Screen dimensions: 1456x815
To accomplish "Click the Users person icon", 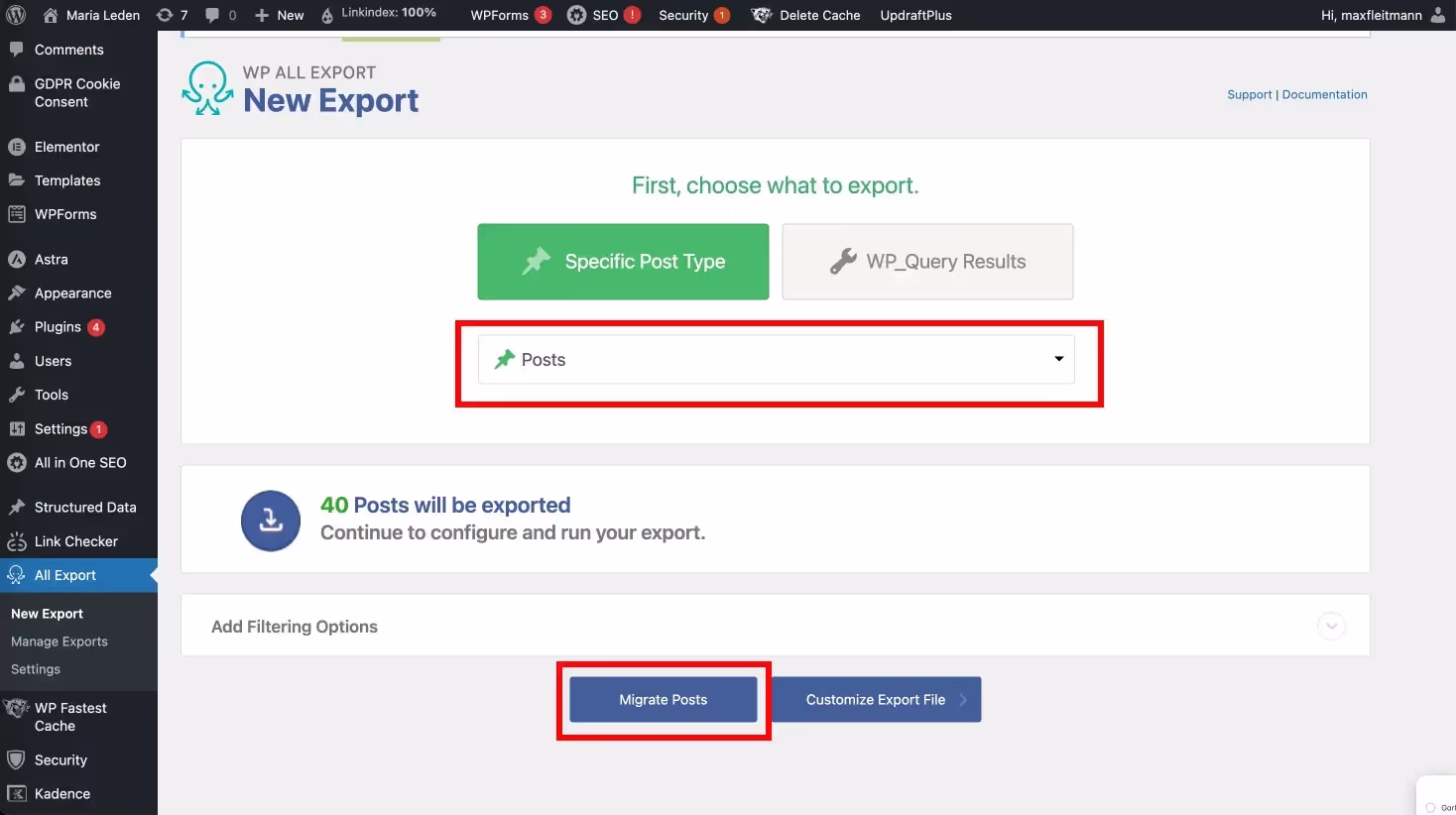I will [x=16, y=361].
